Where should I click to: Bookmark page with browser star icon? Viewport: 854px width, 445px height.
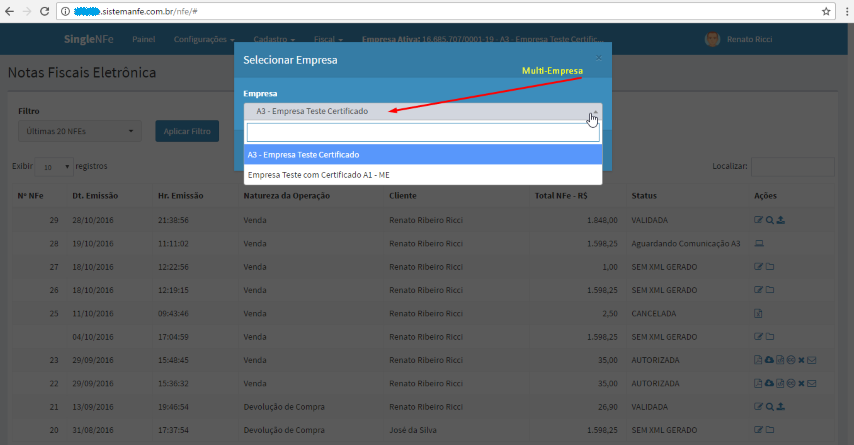pyautogui.click(x=826, y=11)
